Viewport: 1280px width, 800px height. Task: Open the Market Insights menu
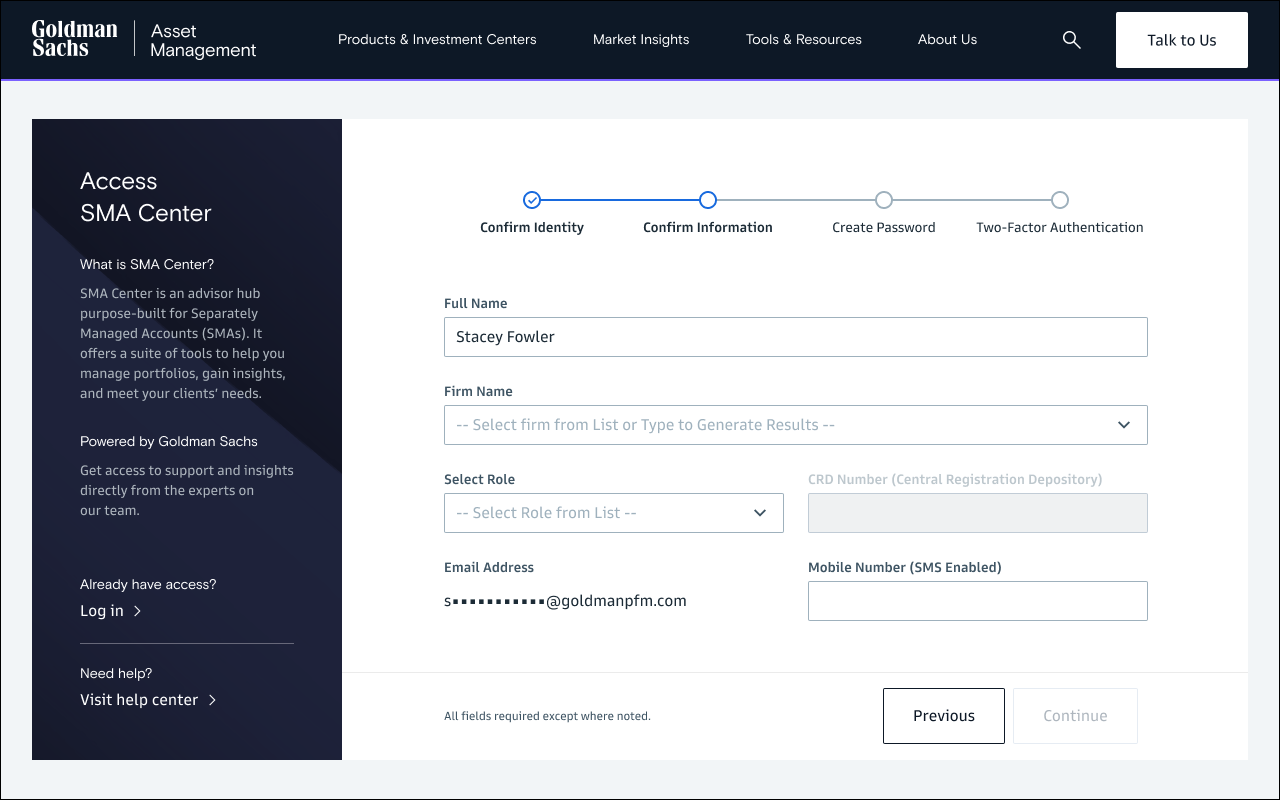tap(641, 40)
